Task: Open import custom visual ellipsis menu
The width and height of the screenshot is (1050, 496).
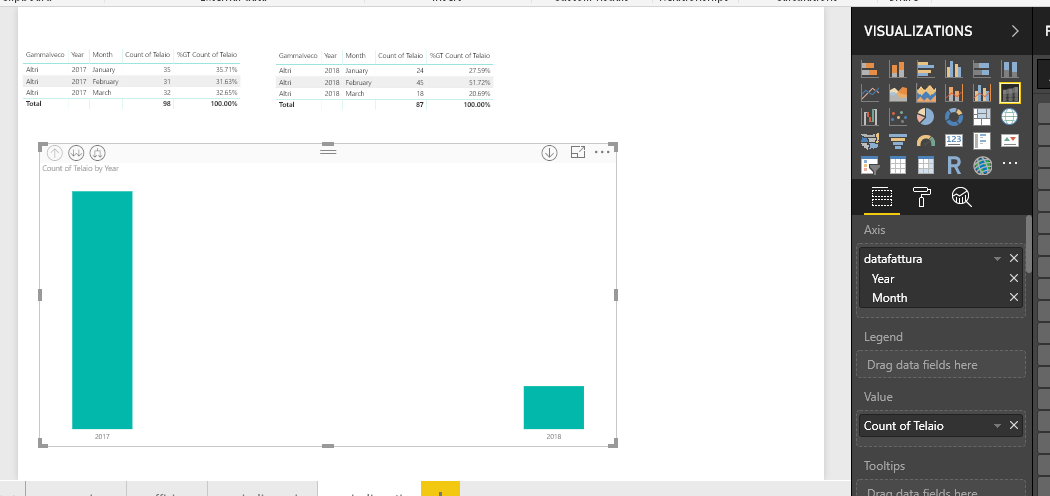Action: click(1010, 163)
